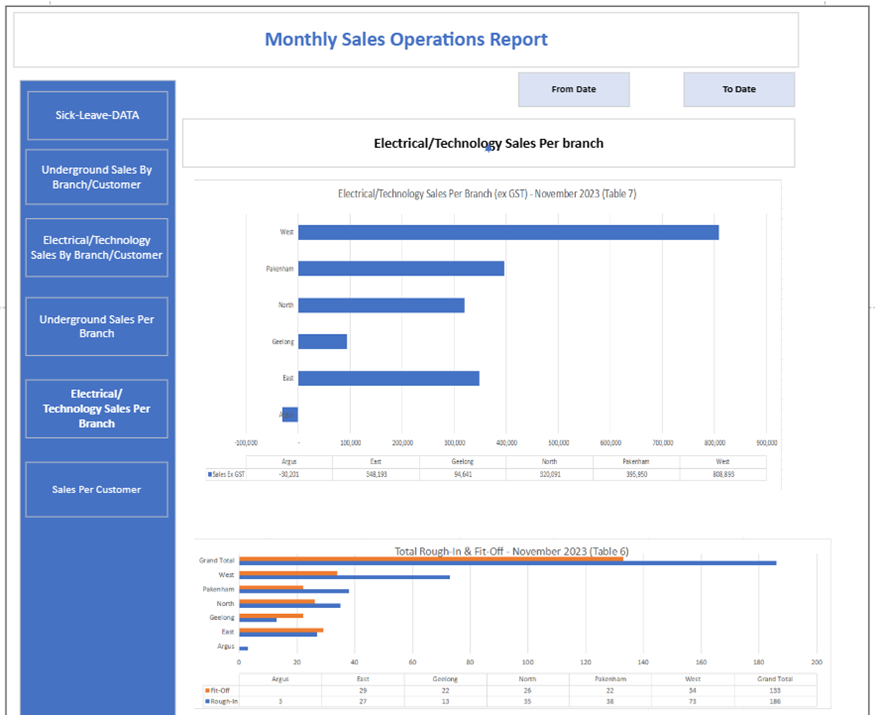The image size is (875, 715).
Task: Select the Pakenham bar in the Table 7 chart
Action: (400, 269)
